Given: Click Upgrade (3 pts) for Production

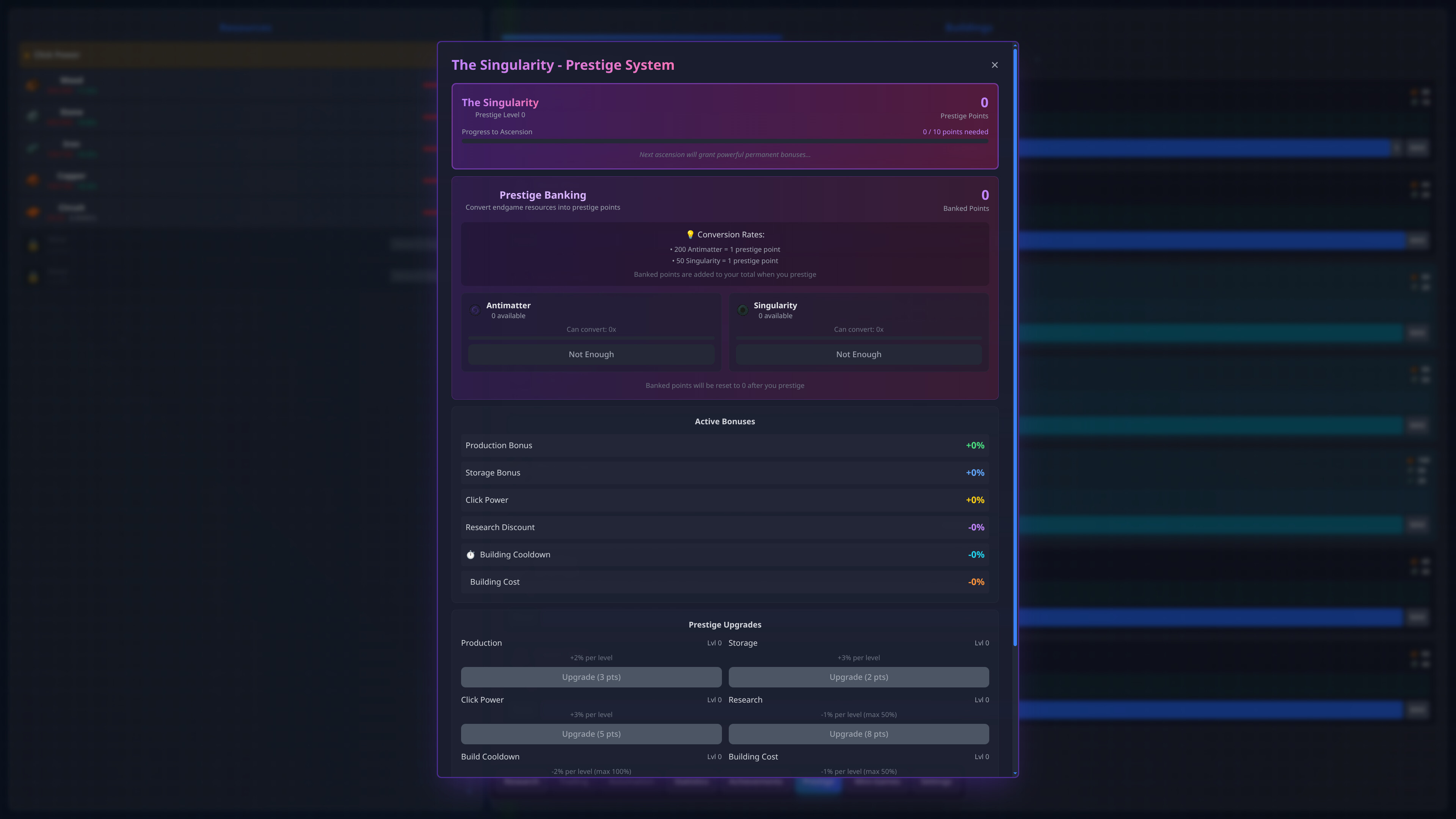Looking at the screenshot, I should point(591,676).
